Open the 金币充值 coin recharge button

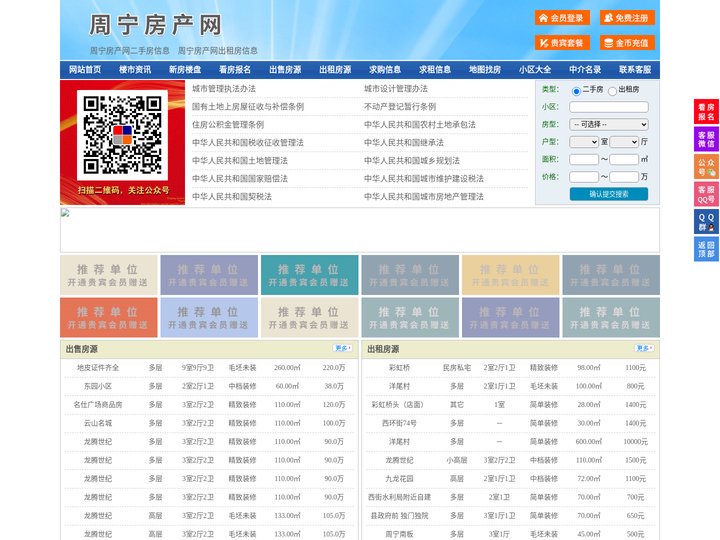[627, 43]
